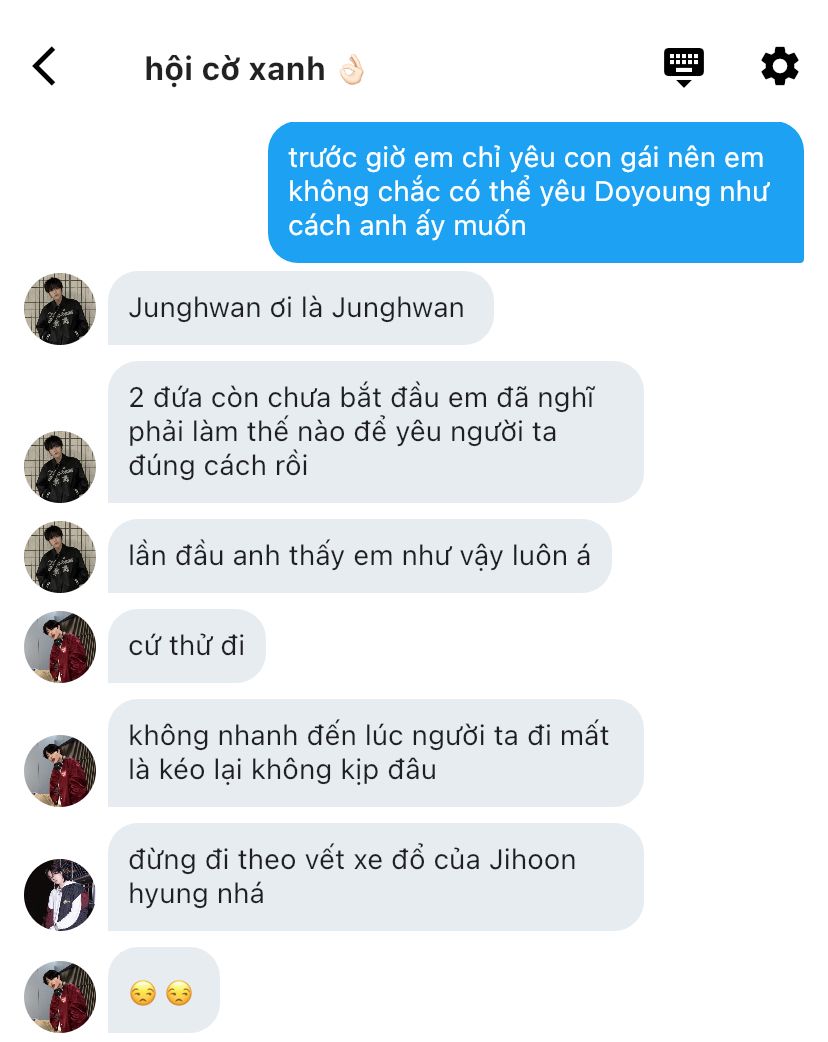Select message "đừng đi theo vết xe đổ"
This screenshot has height=1042, width=828.
pos(375,877)
